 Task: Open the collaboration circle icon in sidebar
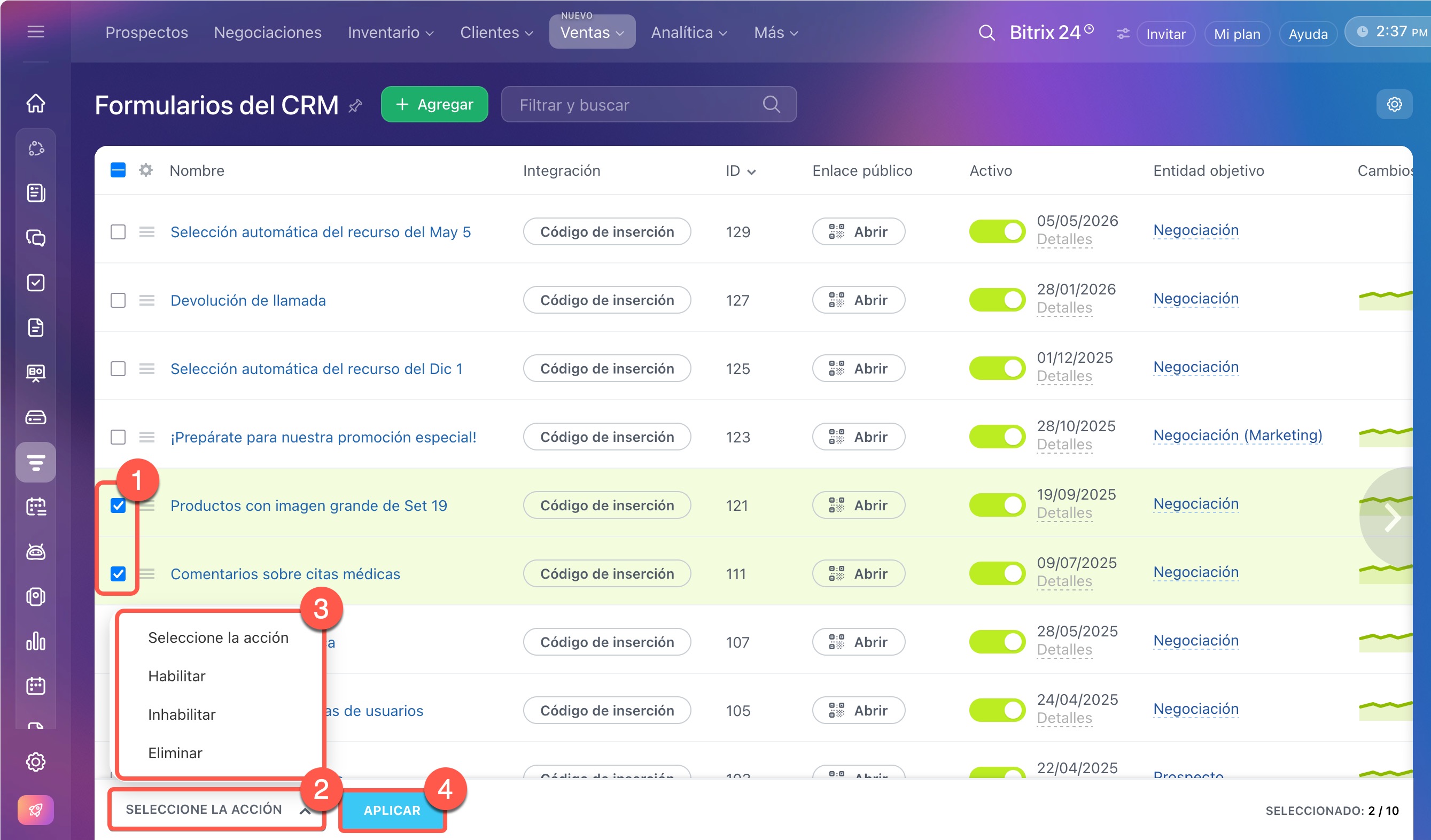tap(35, 148)
